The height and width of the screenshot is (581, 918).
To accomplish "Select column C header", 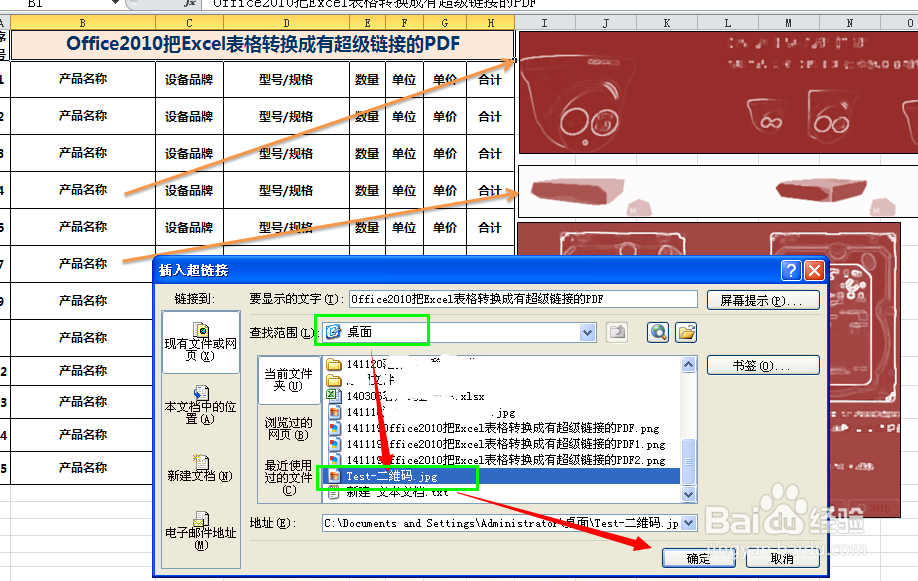I will click(x=189, y=23).
